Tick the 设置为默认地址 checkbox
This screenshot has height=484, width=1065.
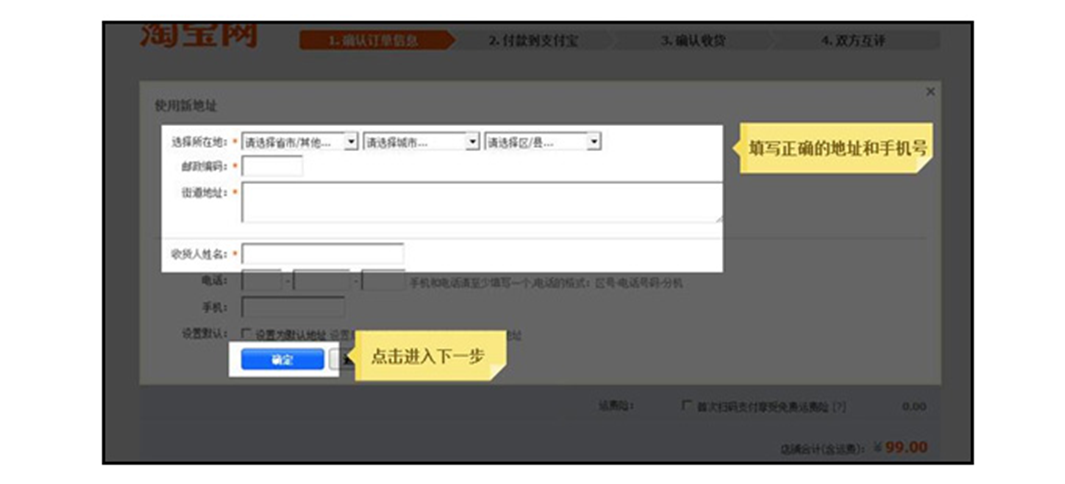tap(246, 334)
